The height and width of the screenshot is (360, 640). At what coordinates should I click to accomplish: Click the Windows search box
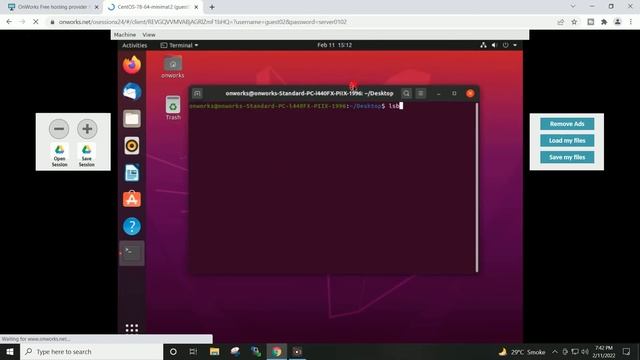(91, 351)
